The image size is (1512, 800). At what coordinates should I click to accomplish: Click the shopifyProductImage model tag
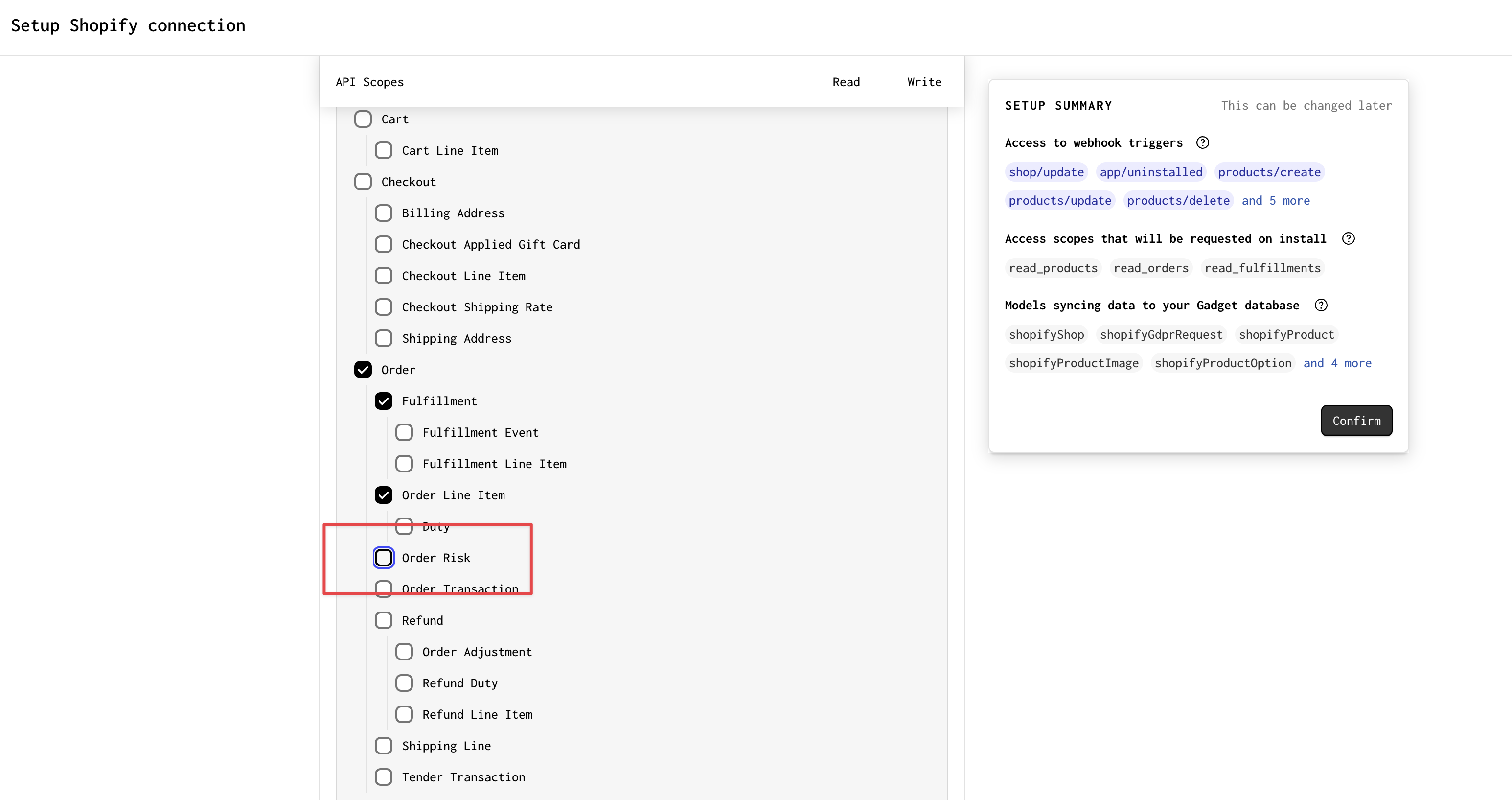coord(1074,363)
